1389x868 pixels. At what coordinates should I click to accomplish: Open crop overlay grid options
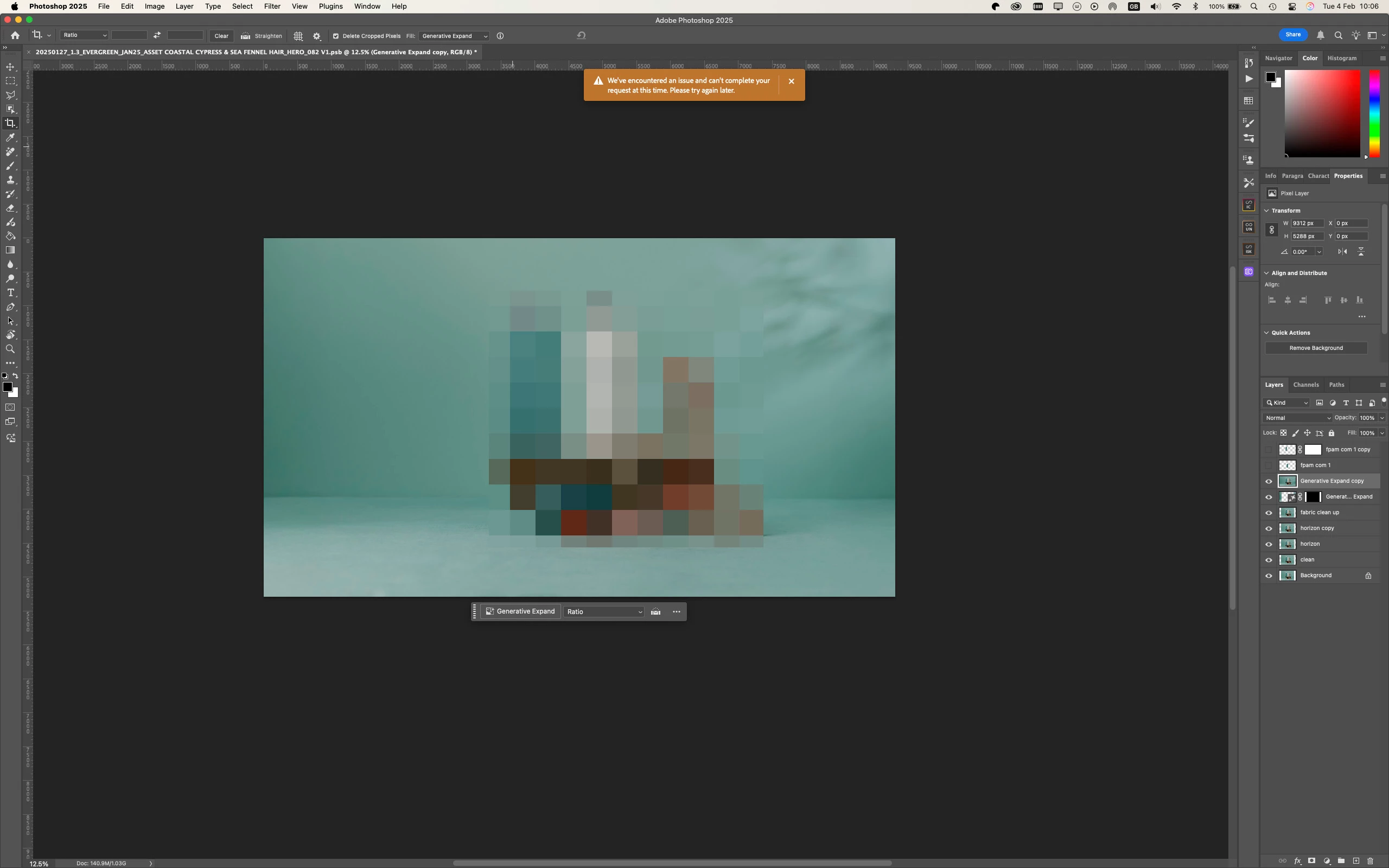[298, 36]
